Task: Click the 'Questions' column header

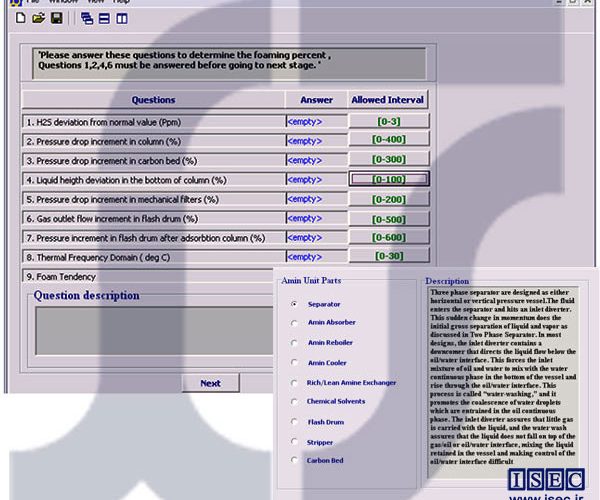Action: tap(153, 100)
